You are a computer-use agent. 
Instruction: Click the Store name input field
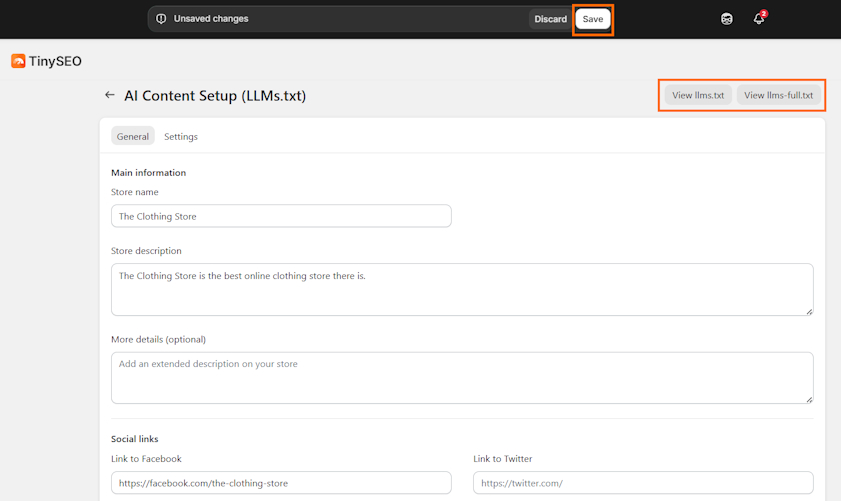[x=281, y=216]
